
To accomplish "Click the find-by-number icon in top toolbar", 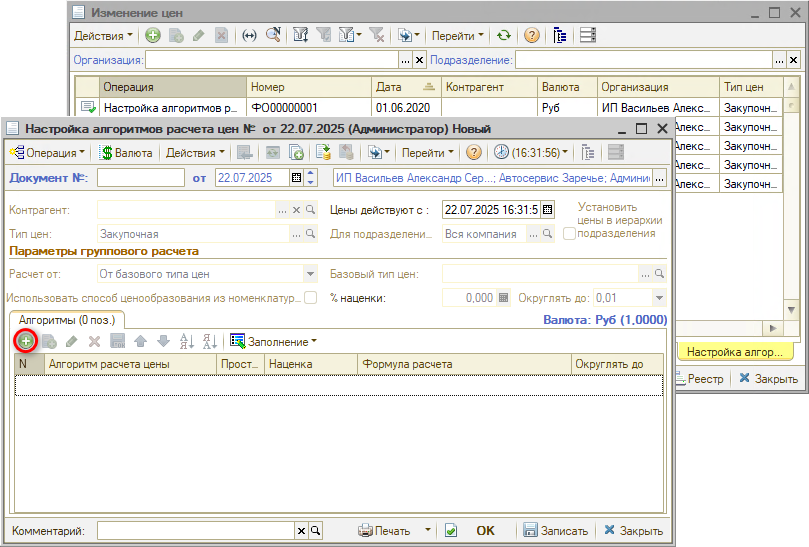I will (x=273, y=35).
